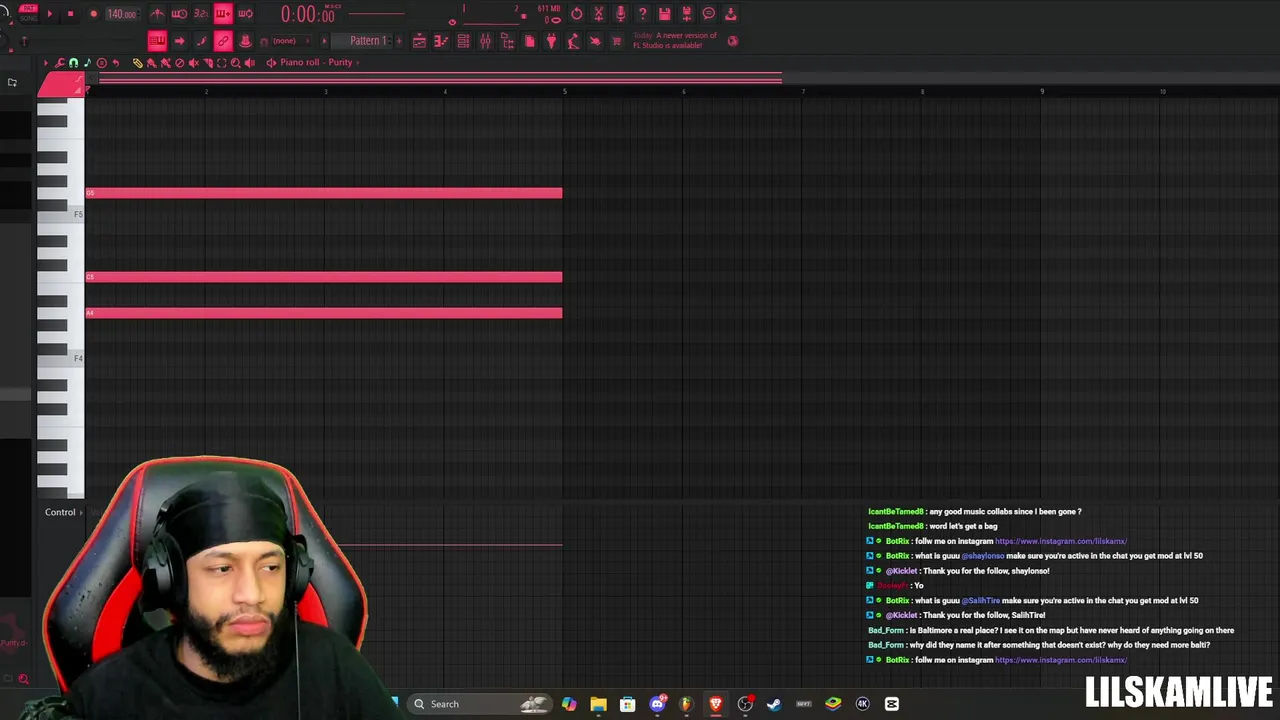1280x720 pixels.
Task: Select the Slice tool
Action: pyautogui.click(x=208, y=63)
